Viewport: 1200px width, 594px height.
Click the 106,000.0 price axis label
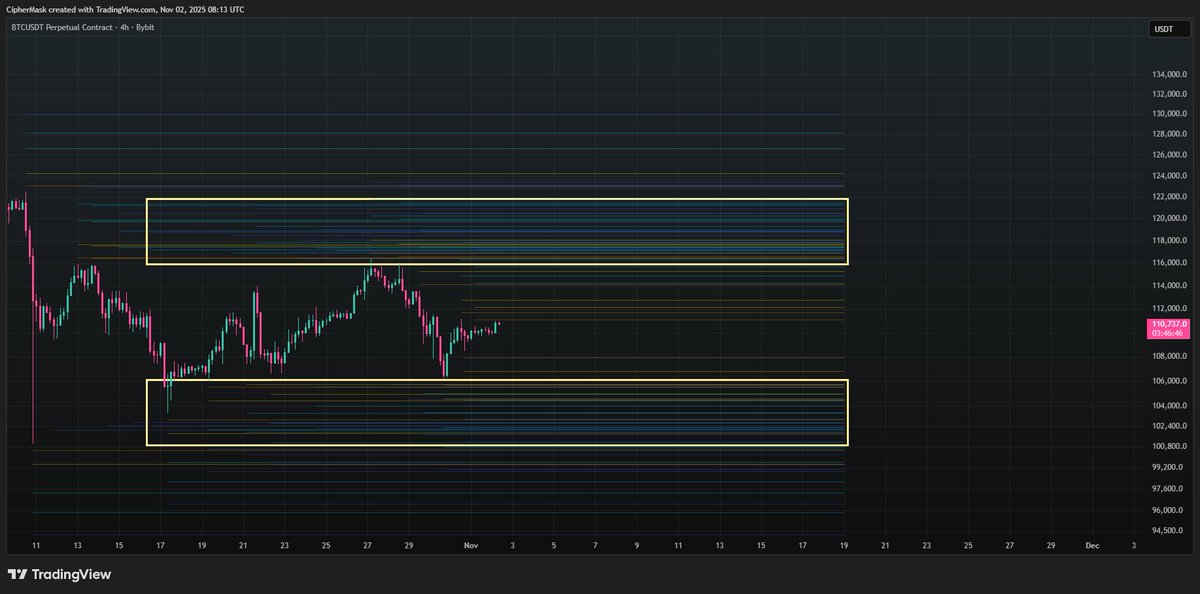pyautogui.click(x=1170, y=381)
